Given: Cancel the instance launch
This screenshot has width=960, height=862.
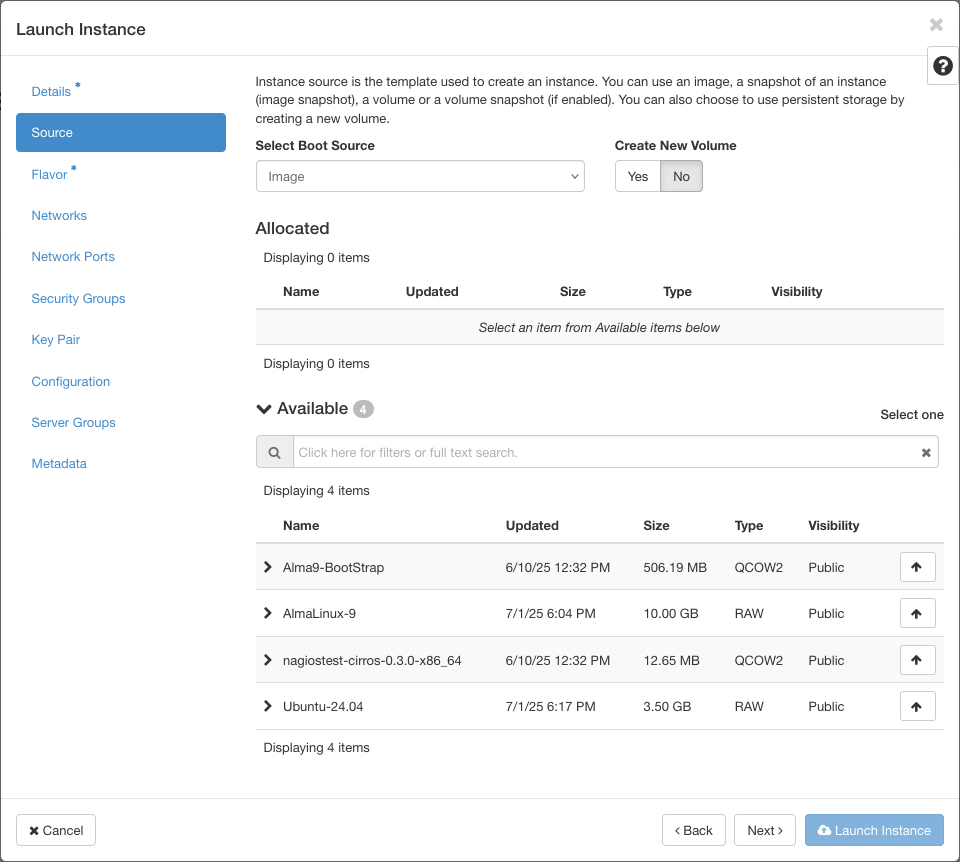Looking at the screenshot, I should (x=55, y=830).
